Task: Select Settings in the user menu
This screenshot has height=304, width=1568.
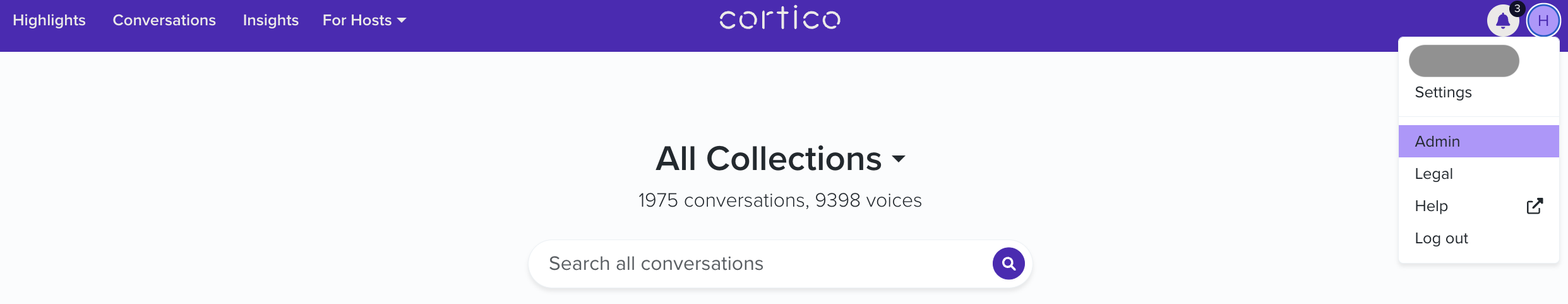Action: point(1443,92)
